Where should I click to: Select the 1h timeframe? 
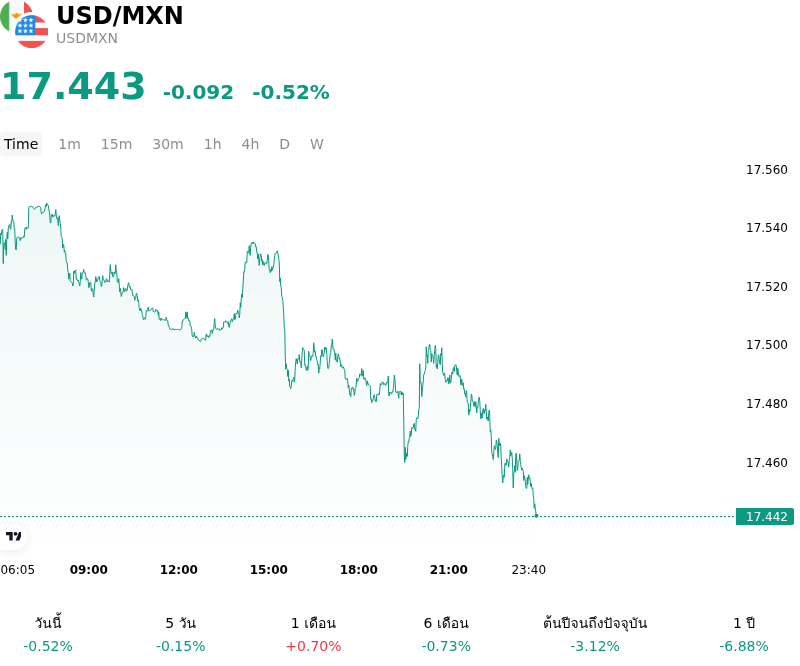(x=213, y=144)
